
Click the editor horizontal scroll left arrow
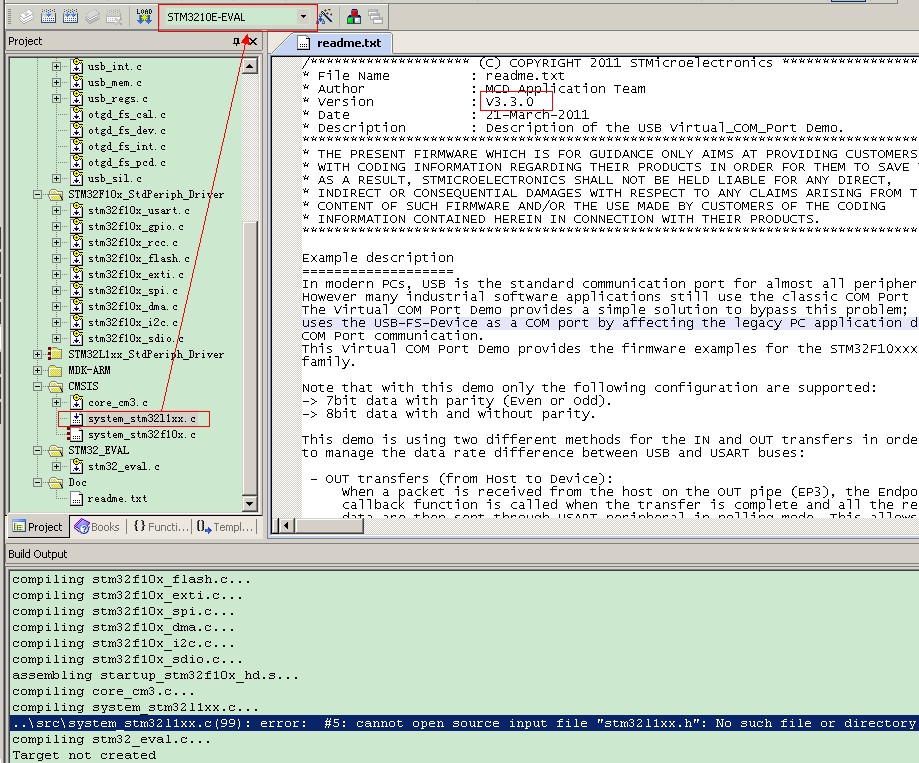coord(286,526)
